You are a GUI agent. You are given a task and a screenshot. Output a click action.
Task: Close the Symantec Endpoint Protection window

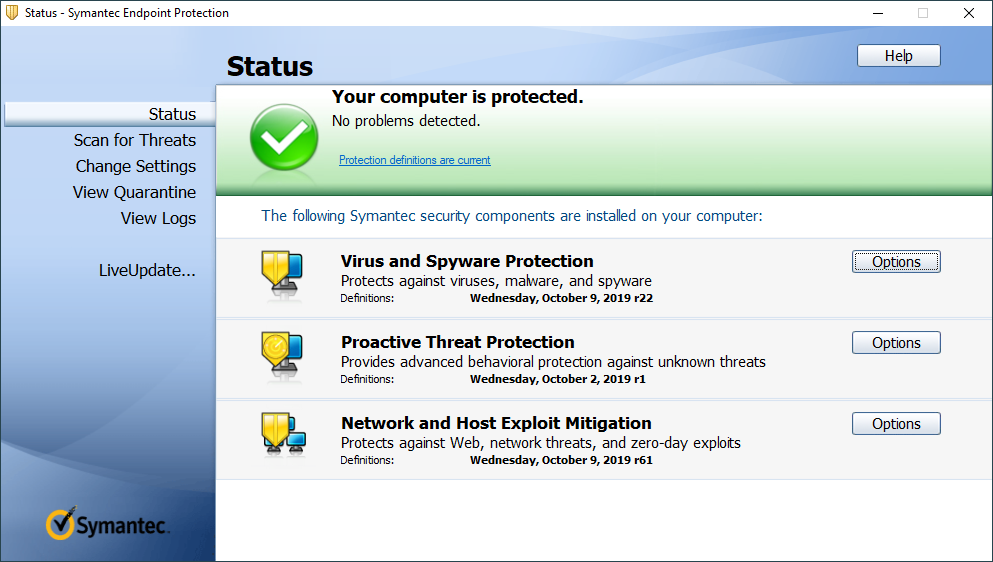pos(968,13)
